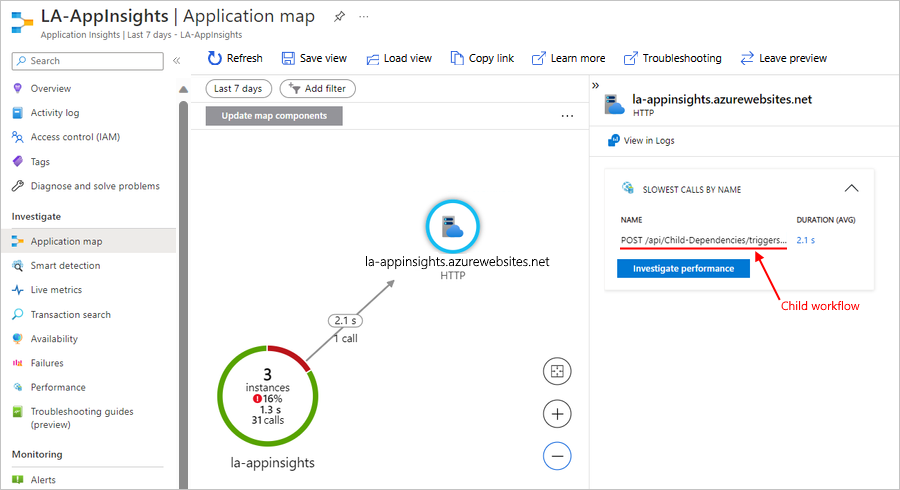Click the Overview lightbulb icon
The width and height of the screenshot is (900, 490).
pos(18,88)
